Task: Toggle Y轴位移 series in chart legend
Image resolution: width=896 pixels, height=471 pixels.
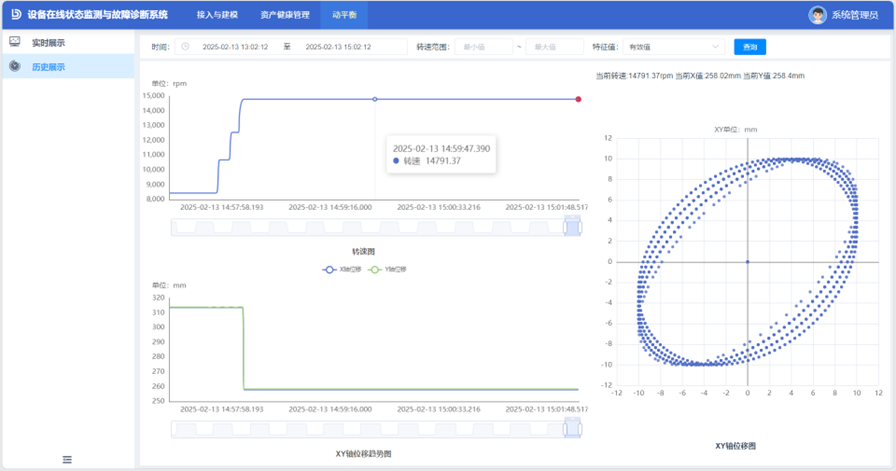Action: coord(388,270)
